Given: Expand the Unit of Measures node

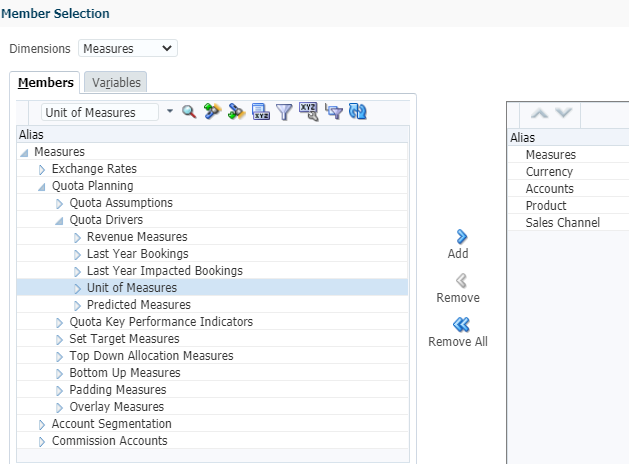Looking at the screenshot, I should [x=77, y=289].
